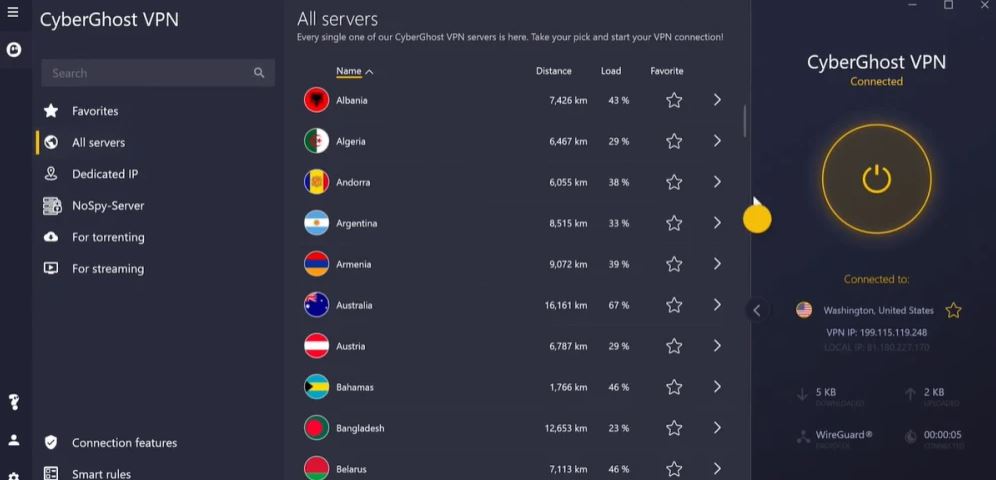
Task: Toggle favorite star for Bahamas
Action: pyautogui.click(x=674, y=387)
